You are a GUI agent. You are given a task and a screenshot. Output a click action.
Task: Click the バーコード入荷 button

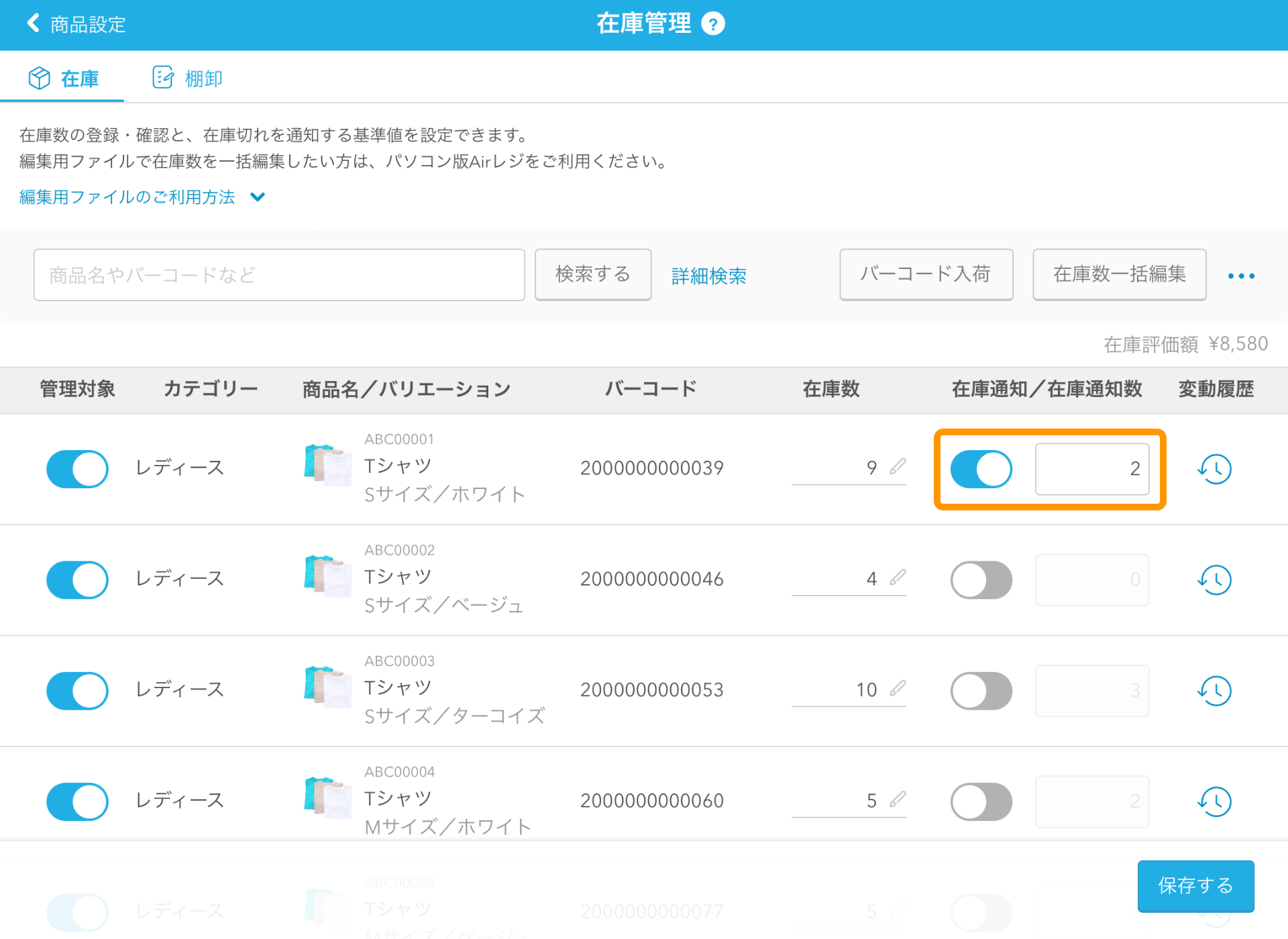point(926,274)
